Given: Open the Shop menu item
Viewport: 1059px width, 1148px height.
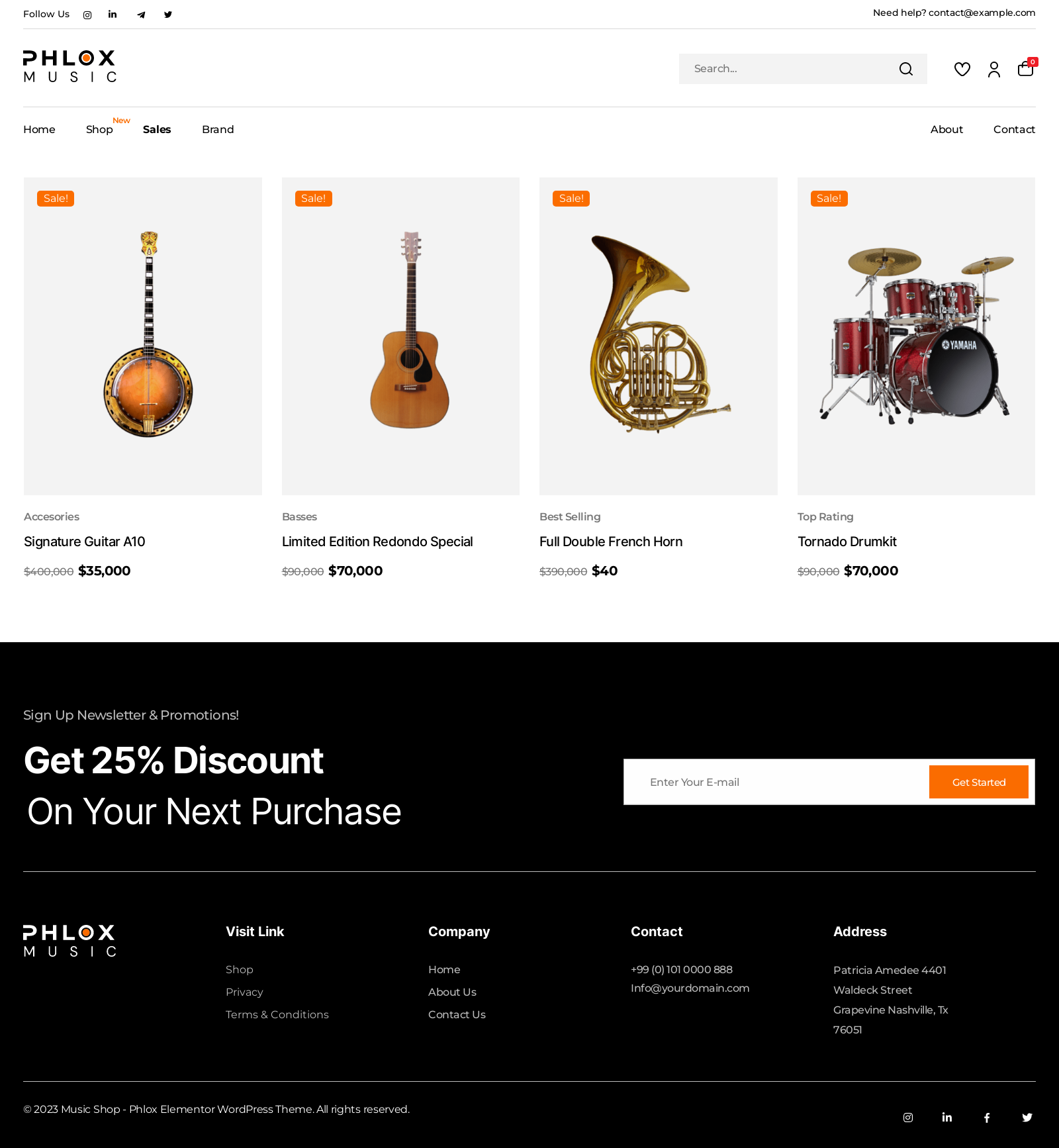Looking at the screenshot, I should click(x=99, y=130).
